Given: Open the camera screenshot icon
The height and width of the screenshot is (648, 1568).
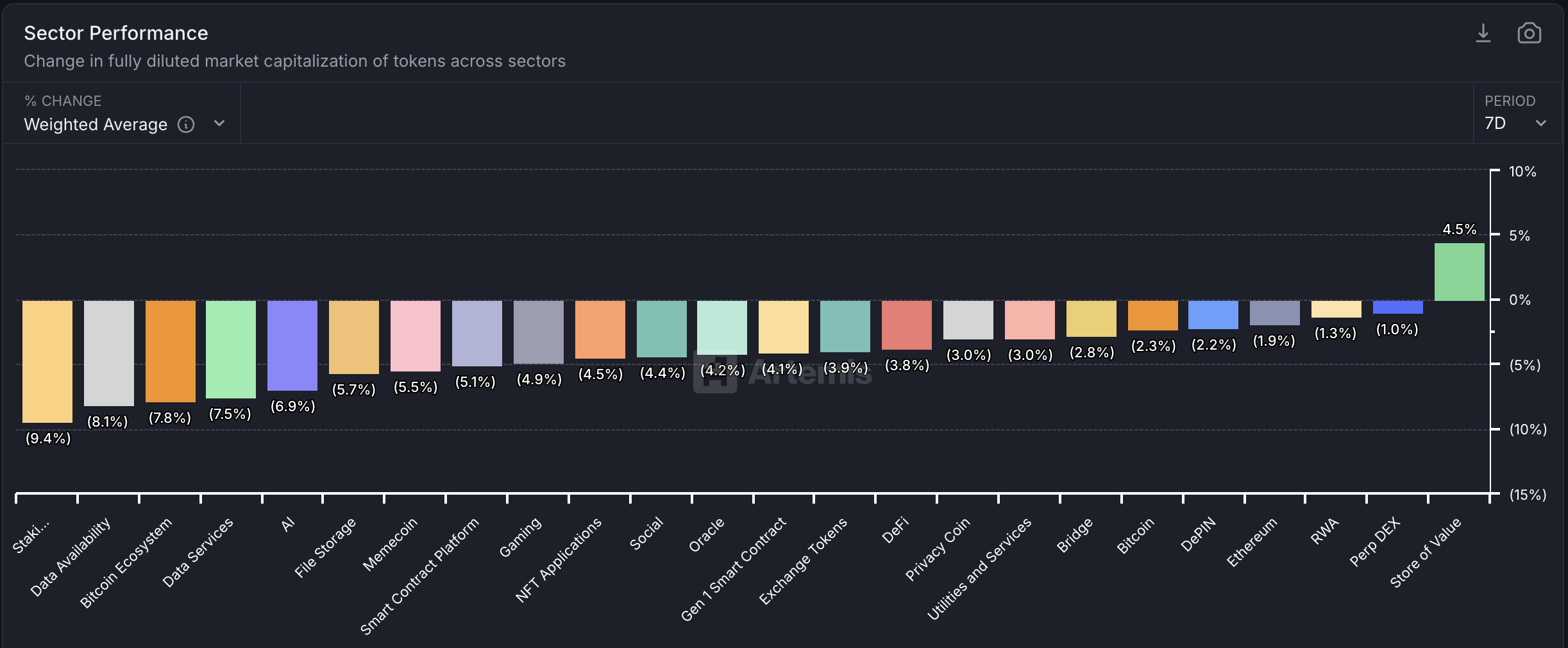Looking at the screenshot, I should click(1529, 33).
